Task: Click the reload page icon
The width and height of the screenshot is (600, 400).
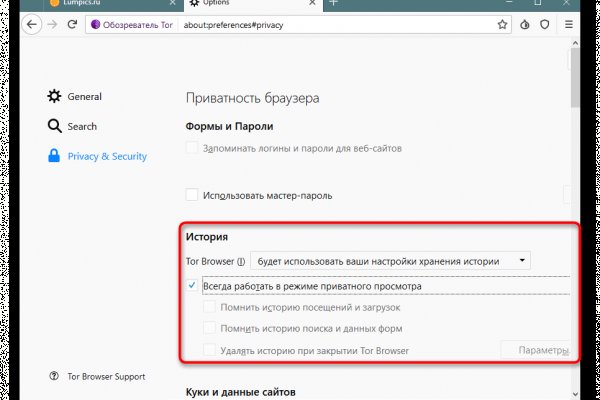Action: (72, 28)
